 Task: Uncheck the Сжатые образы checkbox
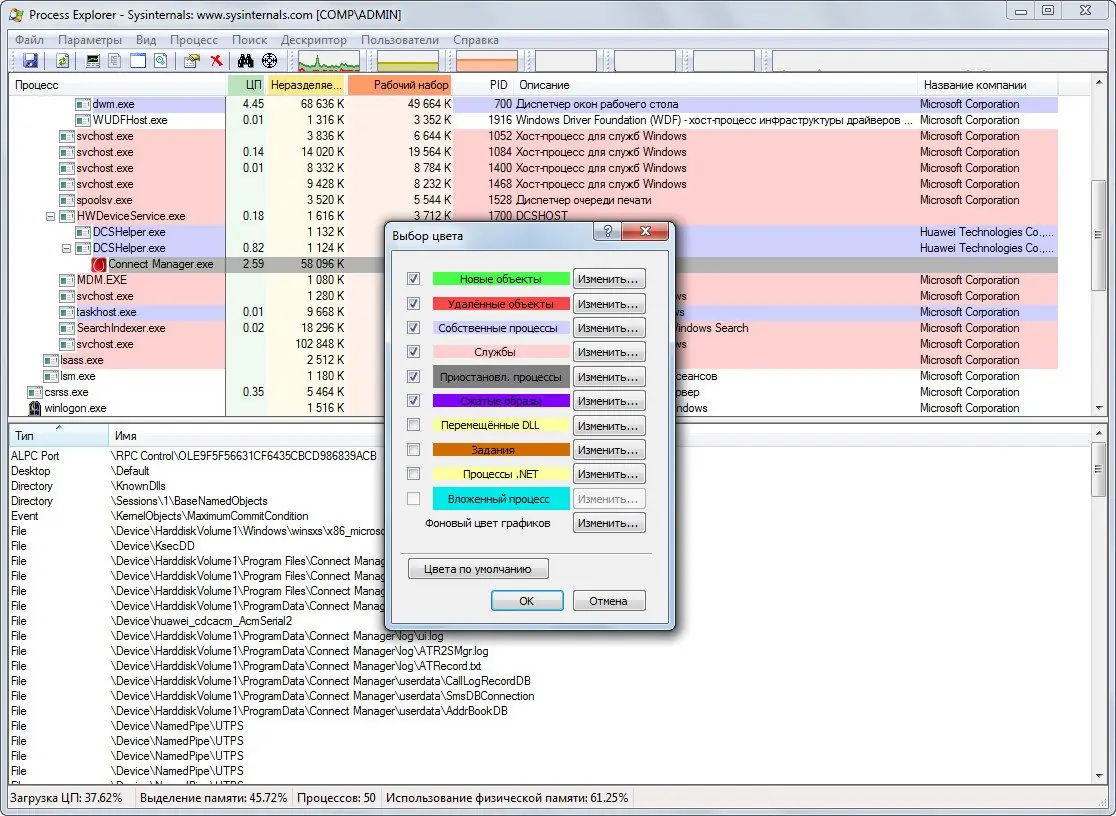click(414, 401)
